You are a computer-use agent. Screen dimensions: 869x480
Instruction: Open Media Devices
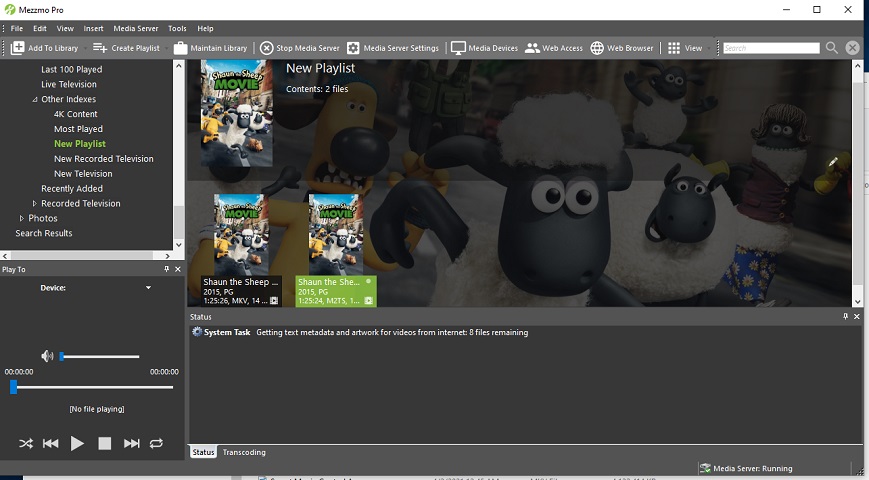(484, 48)
